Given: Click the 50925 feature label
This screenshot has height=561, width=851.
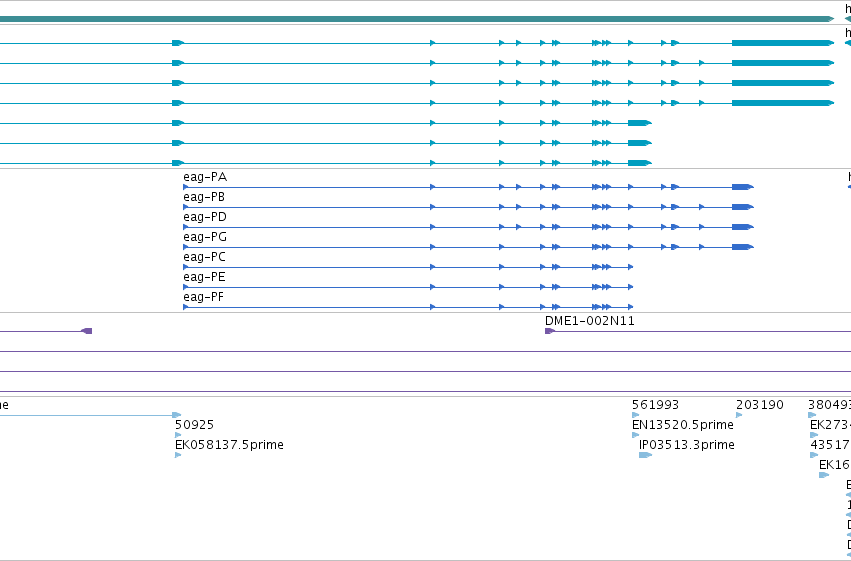Looking at the screenshot, I should [x=194, y=425].
